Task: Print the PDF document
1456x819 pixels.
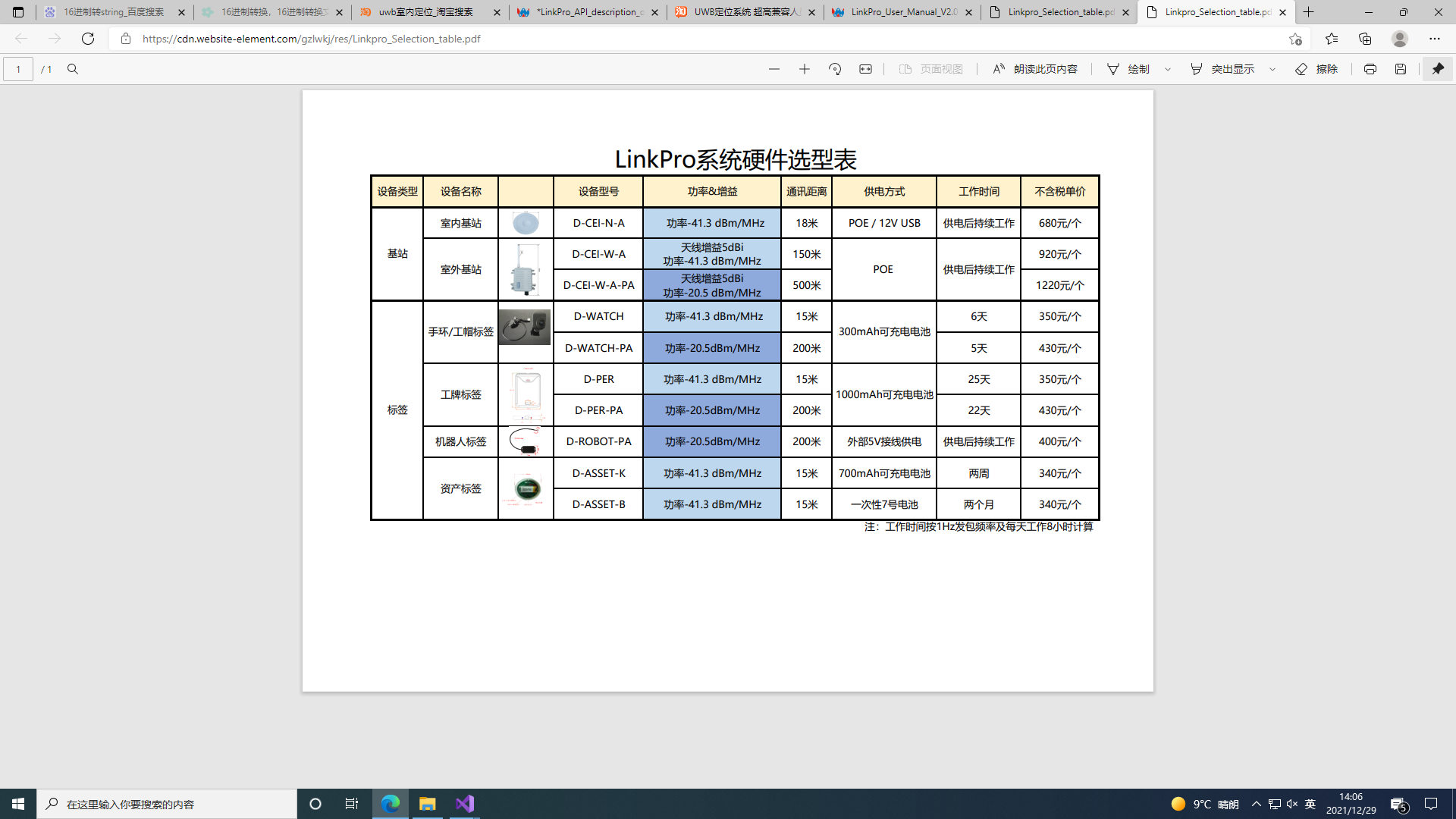Action: pos(1370,69)
